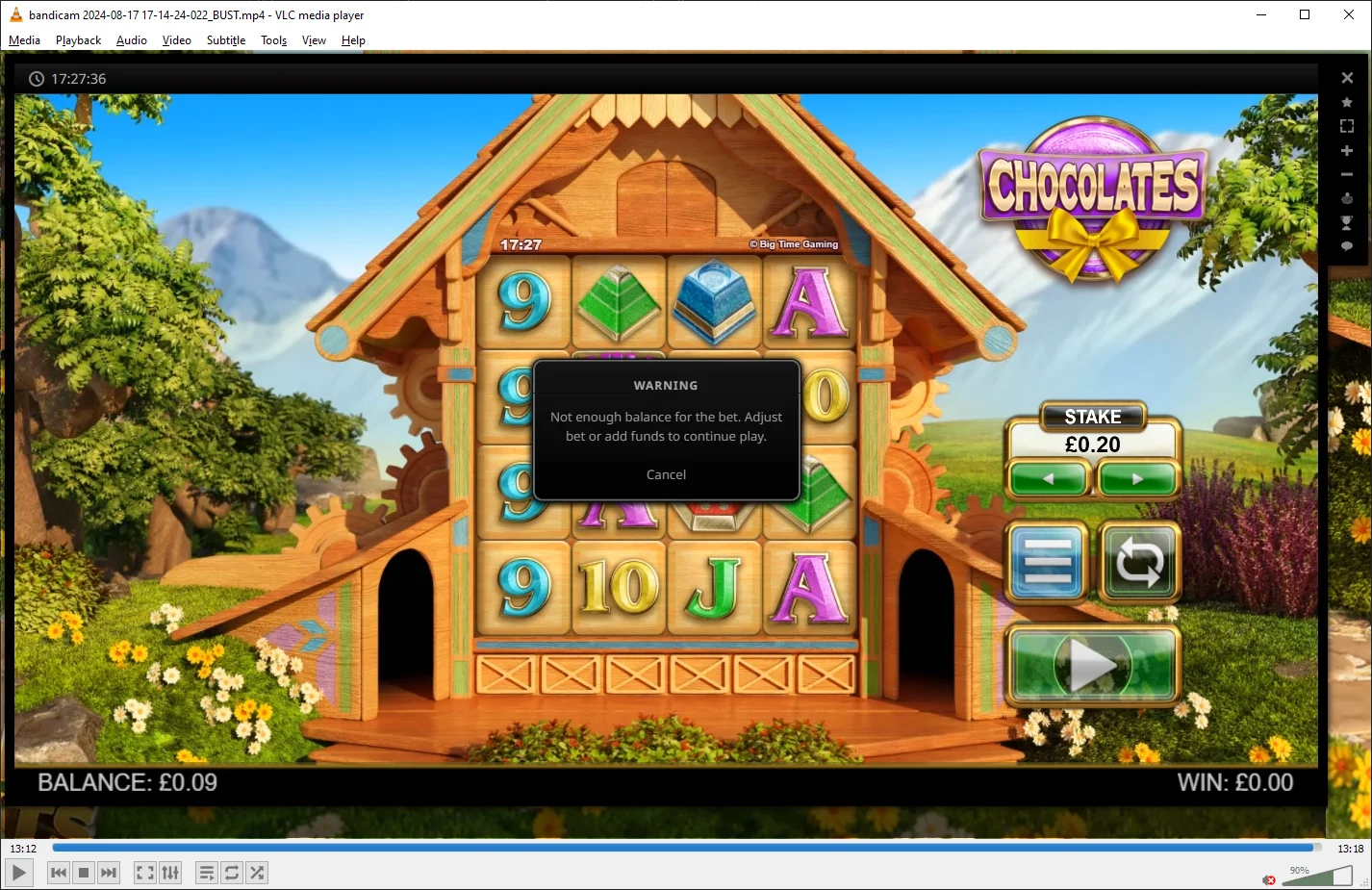Image resolution: width=1372 pixels, height=890 pixels.
Task: Open the Subtitle menu
Action: tap(226, 40)
